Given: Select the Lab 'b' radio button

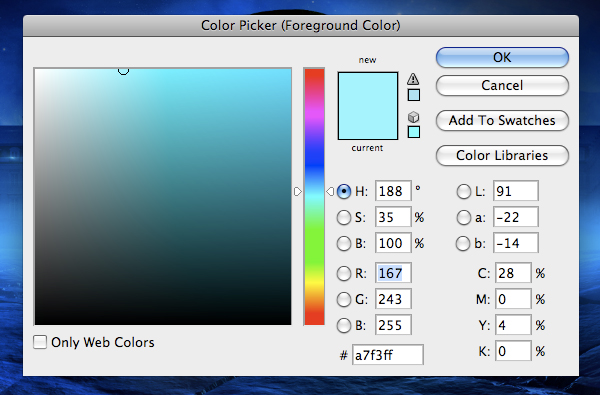Looking at the screenshot, I should click(463, 243).
